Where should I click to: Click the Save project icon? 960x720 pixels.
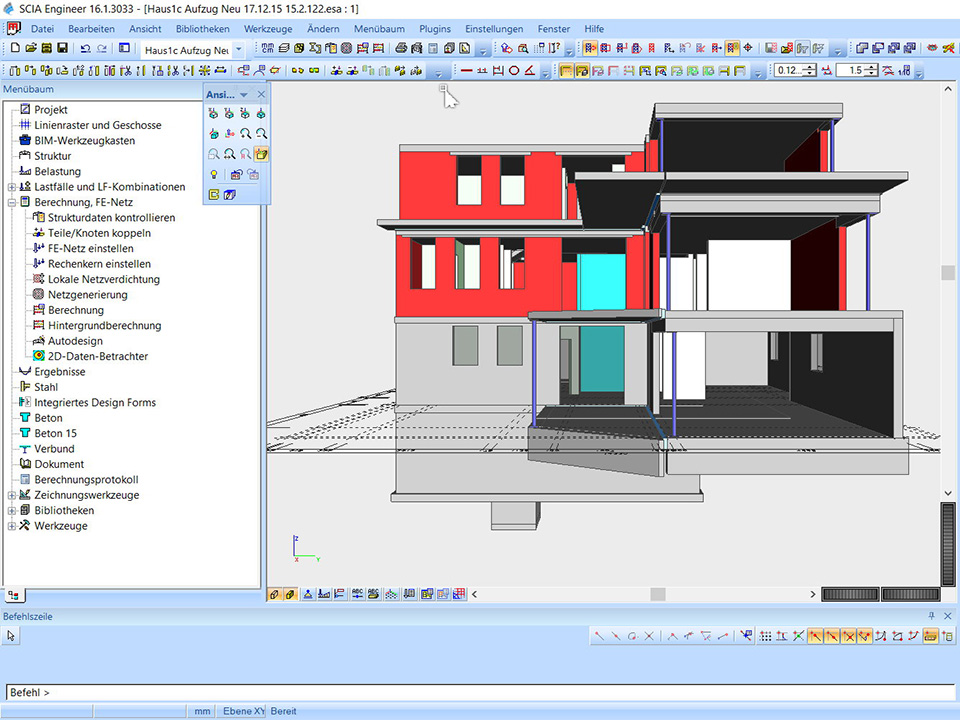62,48
